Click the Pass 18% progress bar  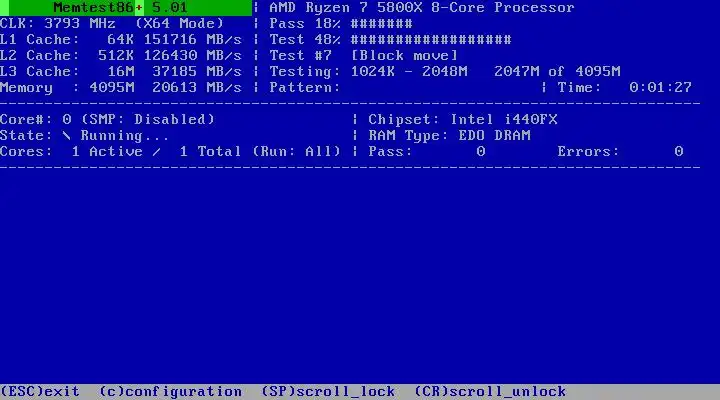(x=341, y=23)
